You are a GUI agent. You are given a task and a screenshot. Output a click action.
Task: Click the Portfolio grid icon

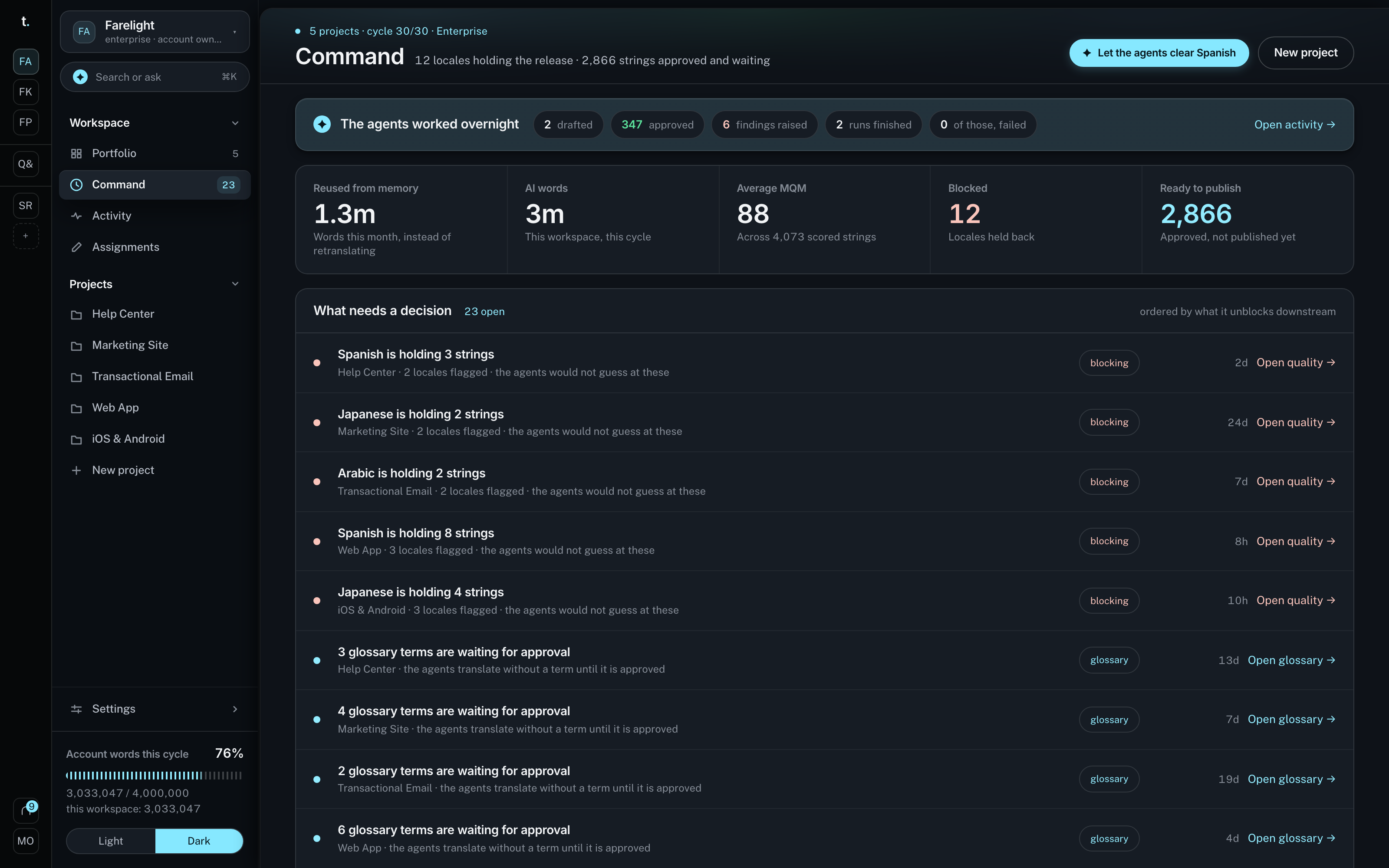[76, 153]
